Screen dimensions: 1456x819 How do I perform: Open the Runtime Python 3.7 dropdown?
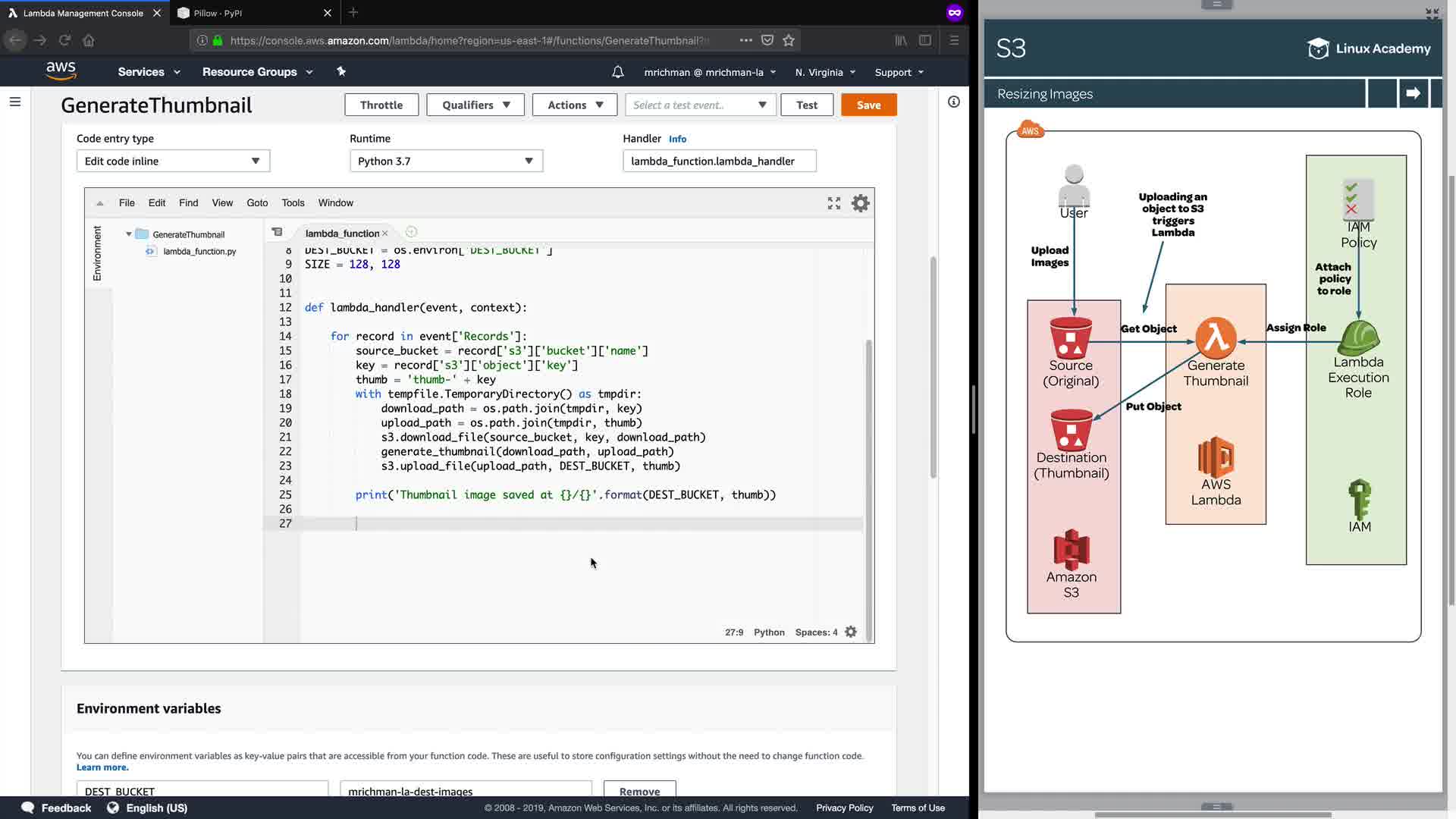[x=446, y=161]
